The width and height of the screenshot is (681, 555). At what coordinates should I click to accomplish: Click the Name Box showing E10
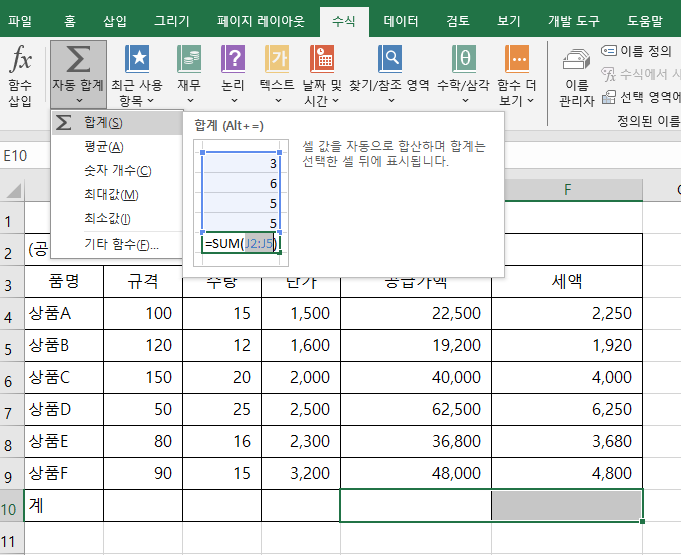coord(26,155)
